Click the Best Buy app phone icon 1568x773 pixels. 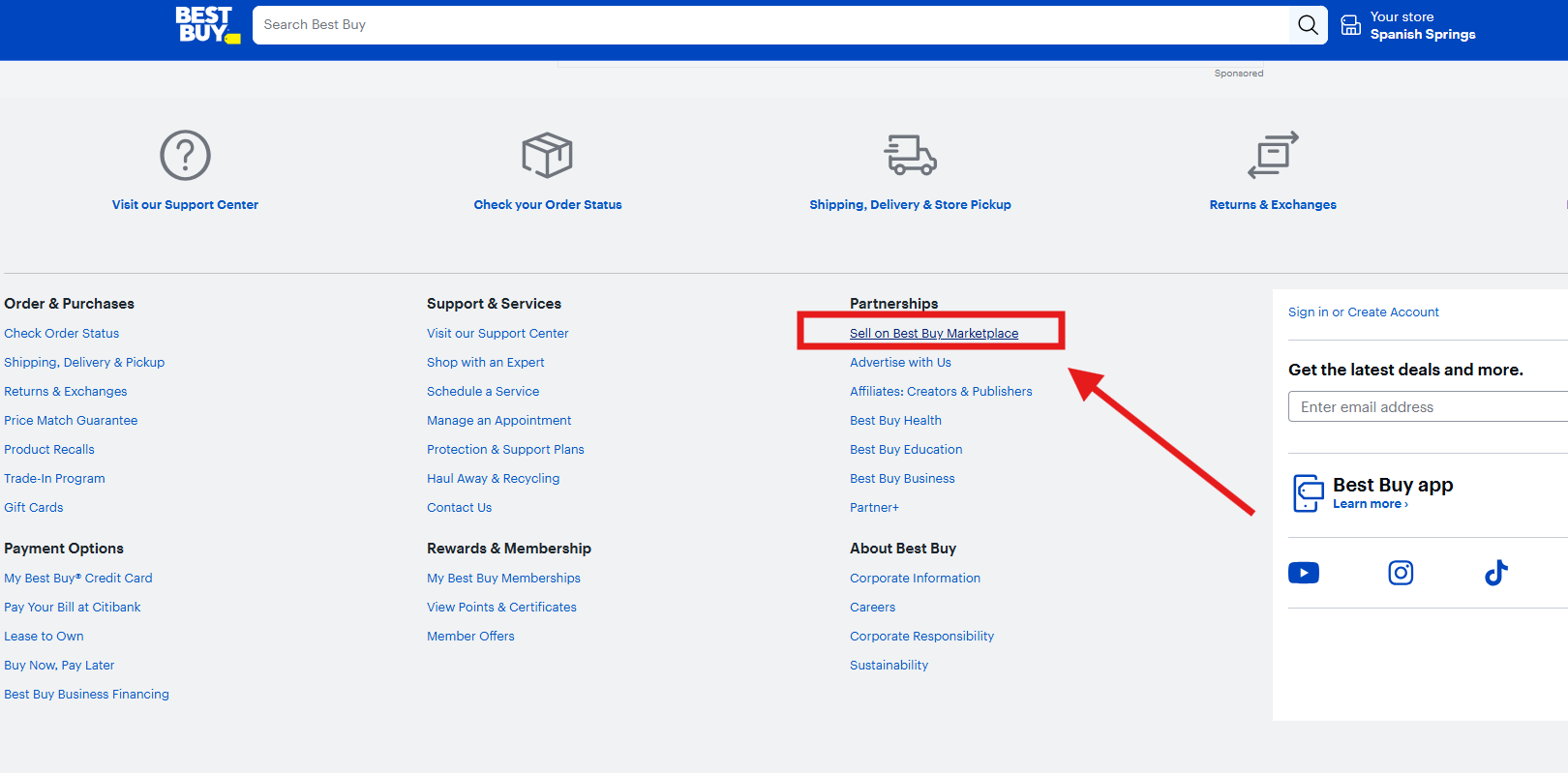click(1308, 492)
